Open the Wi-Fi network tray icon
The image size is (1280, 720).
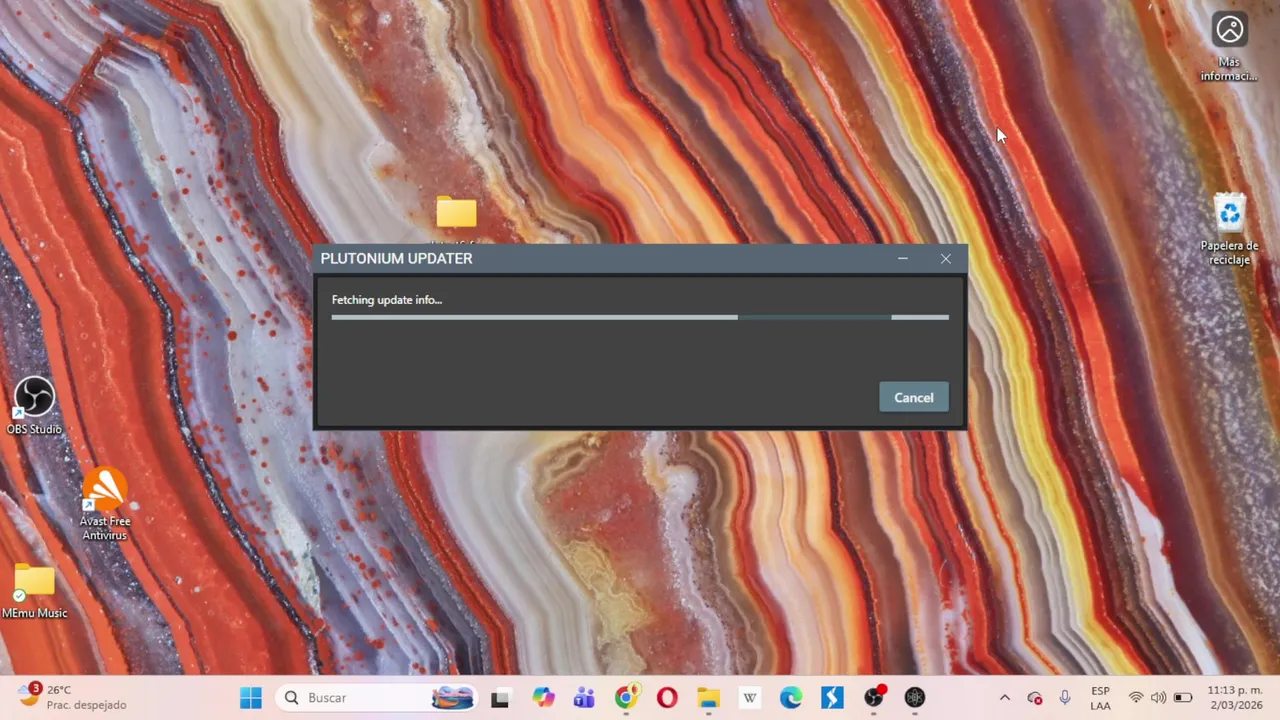1136,698
